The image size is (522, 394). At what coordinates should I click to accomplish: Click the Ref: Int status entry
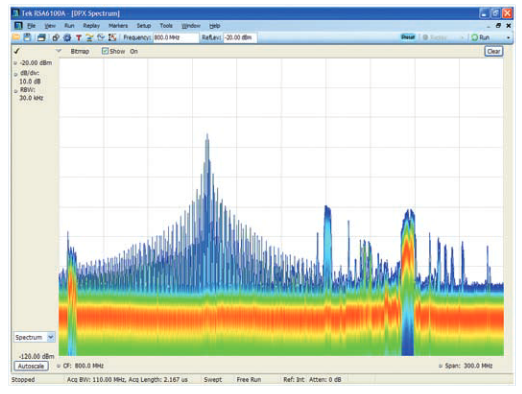pyautogui.click(x=294, y=379)
